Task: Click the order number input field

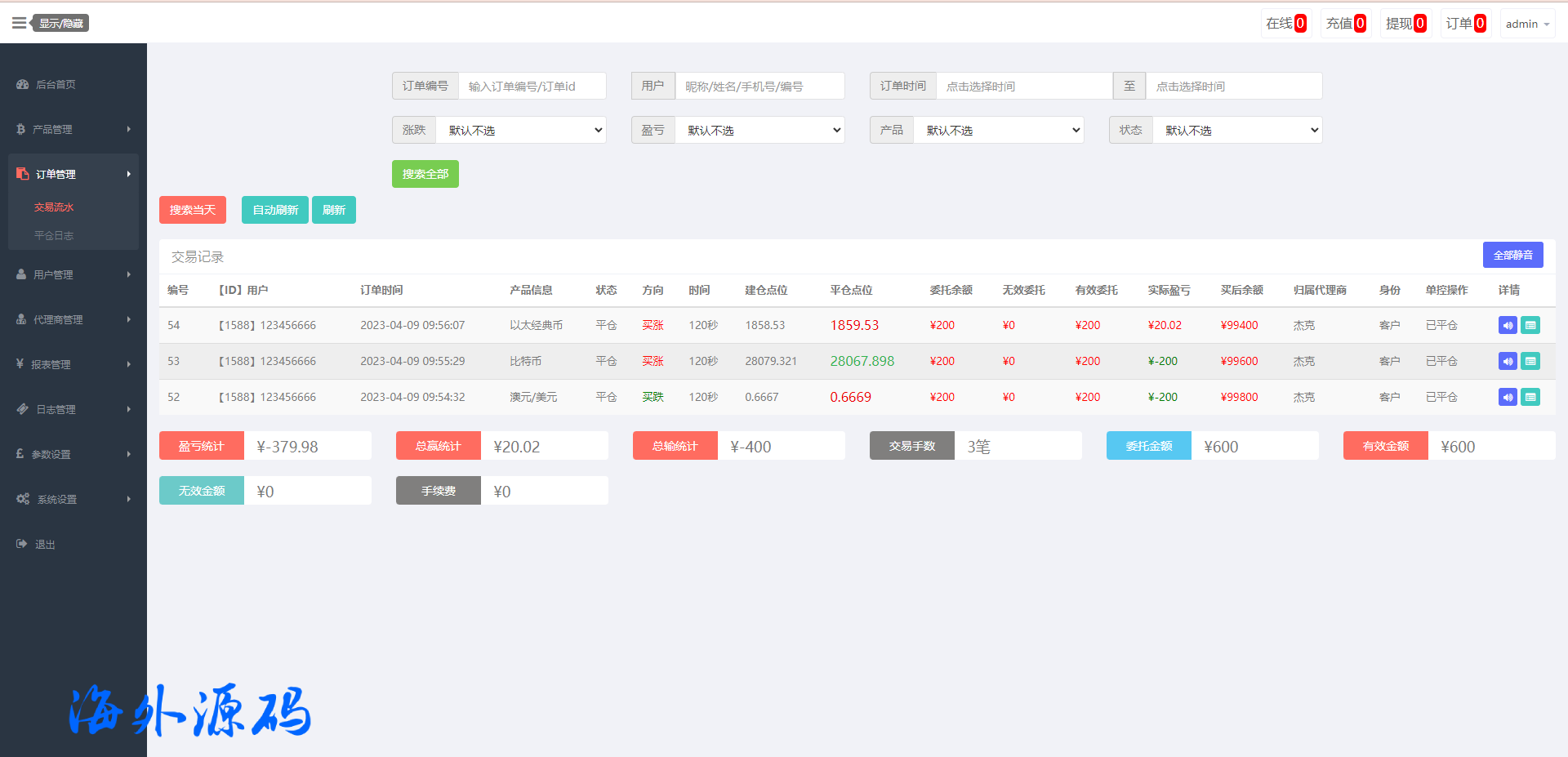Action: [532, 86]
